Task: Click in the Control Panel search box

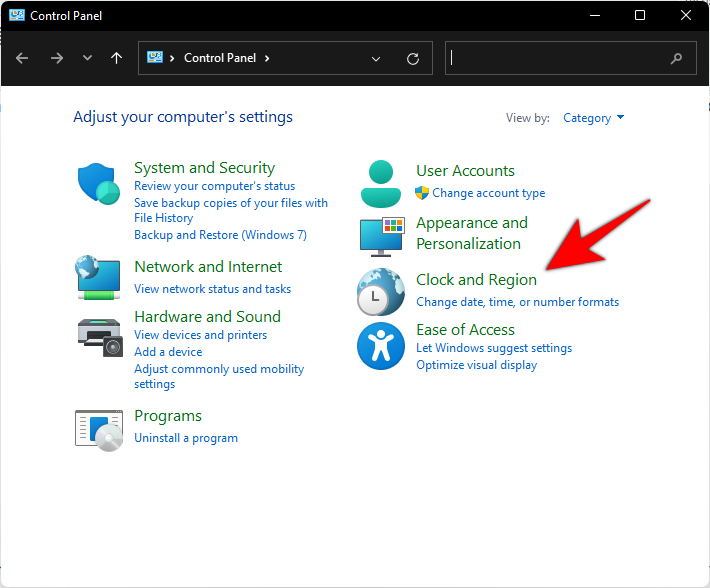Action: 558,58
